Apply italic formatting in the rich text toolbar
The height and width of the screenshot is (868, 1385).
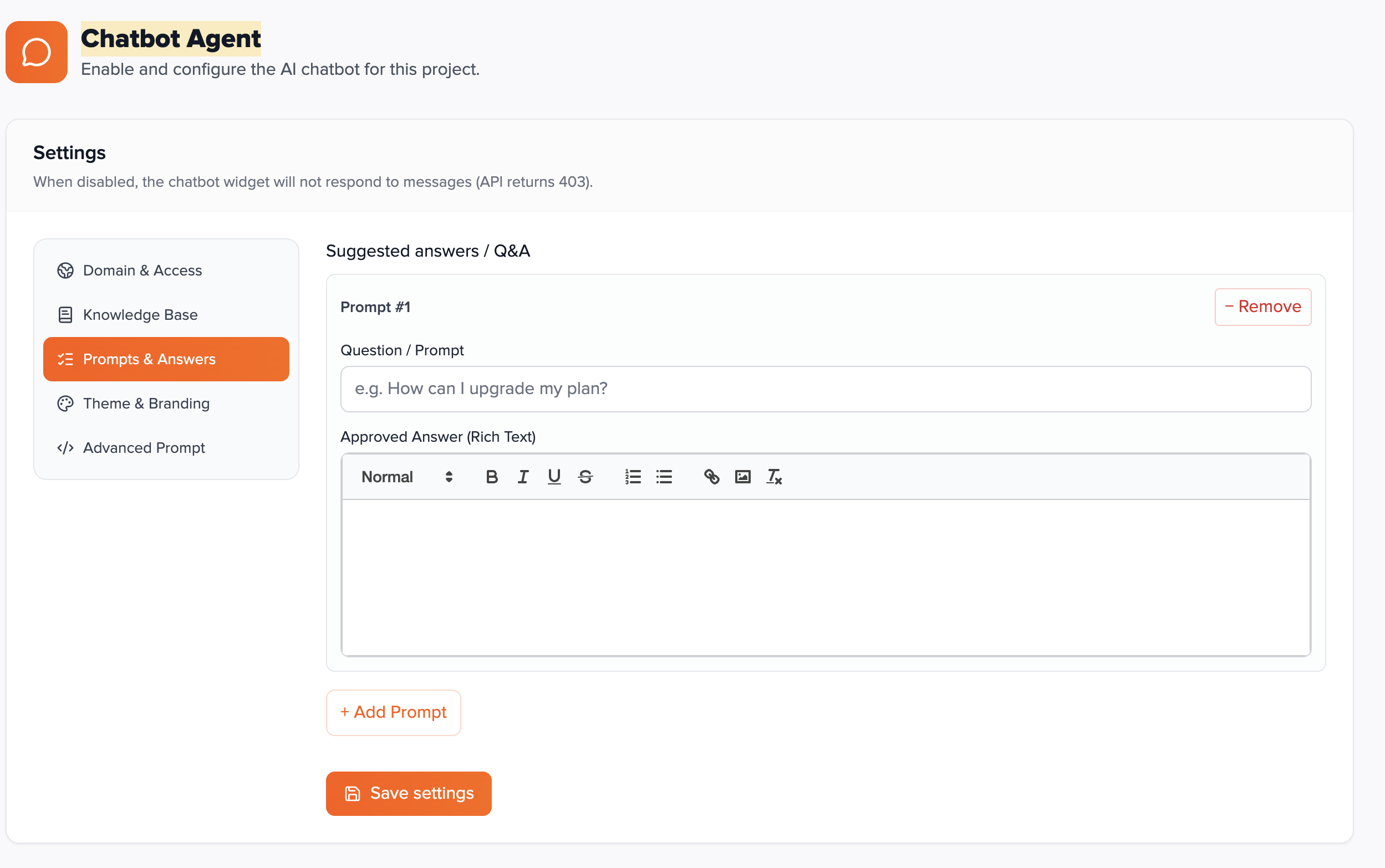pyautogui.click(x=522, y=477)
